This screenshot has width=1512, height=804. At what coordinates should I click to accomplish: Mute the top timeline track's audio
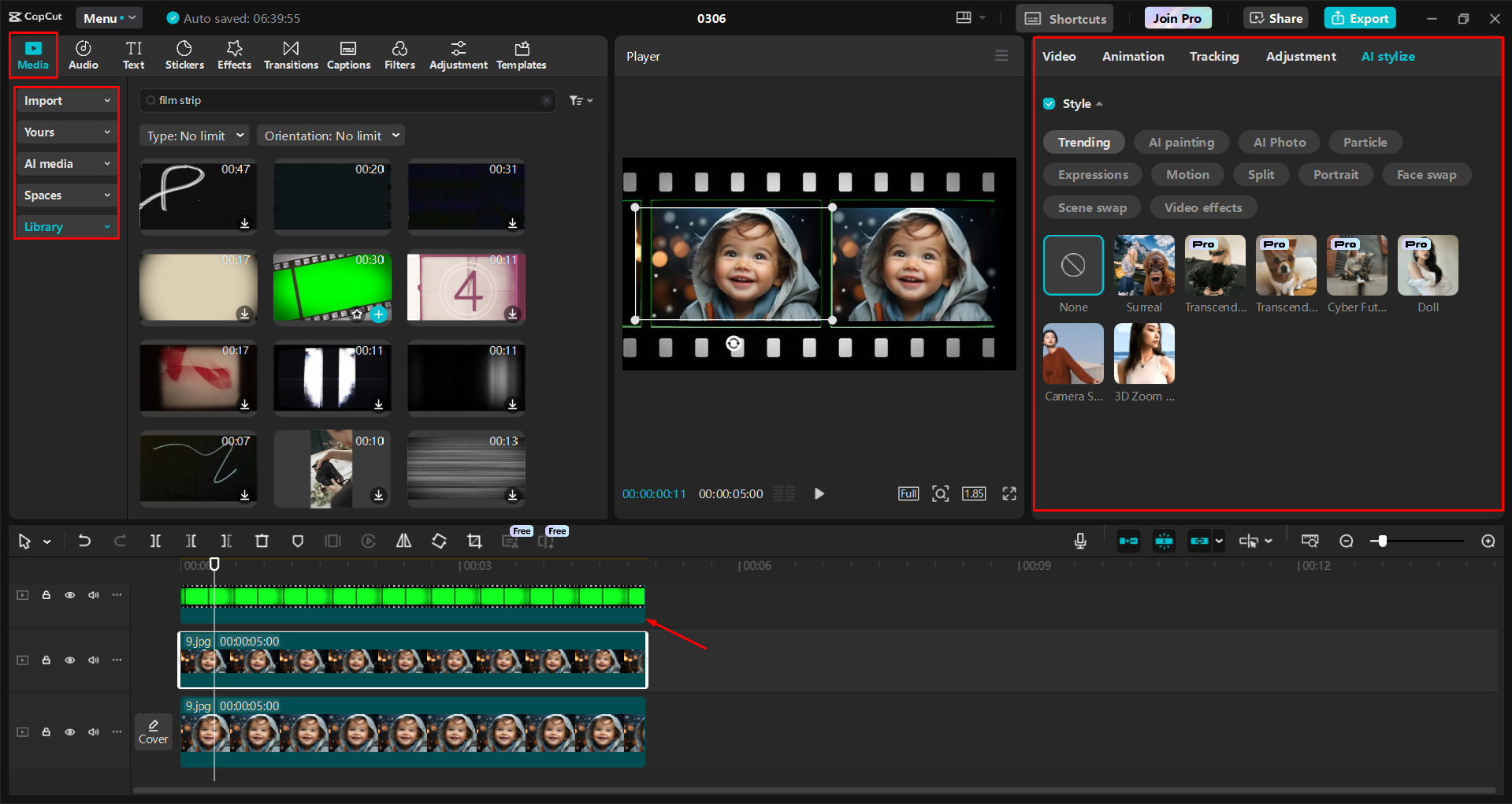93,595
